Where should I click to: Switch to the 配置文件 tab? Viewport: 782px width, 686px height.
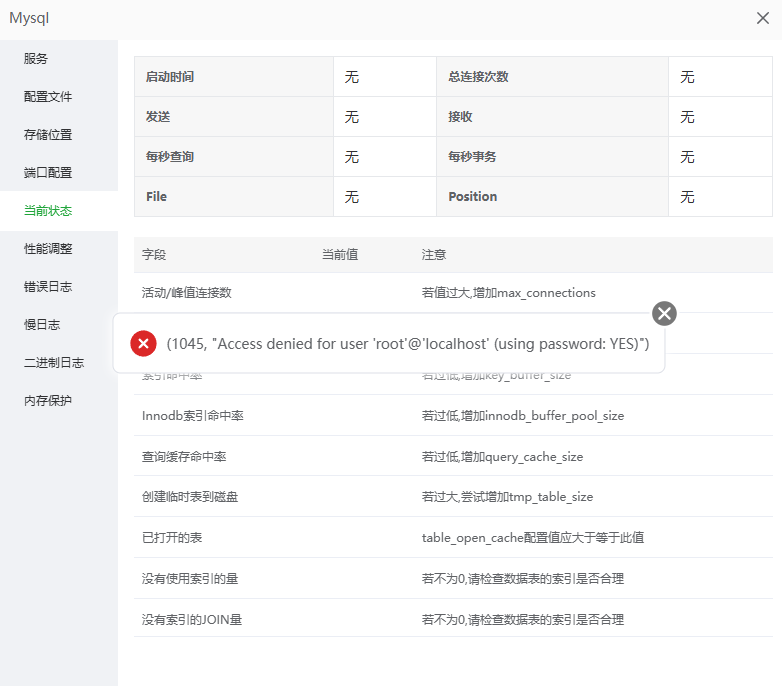pyautogui.click(x=48, y=97)
